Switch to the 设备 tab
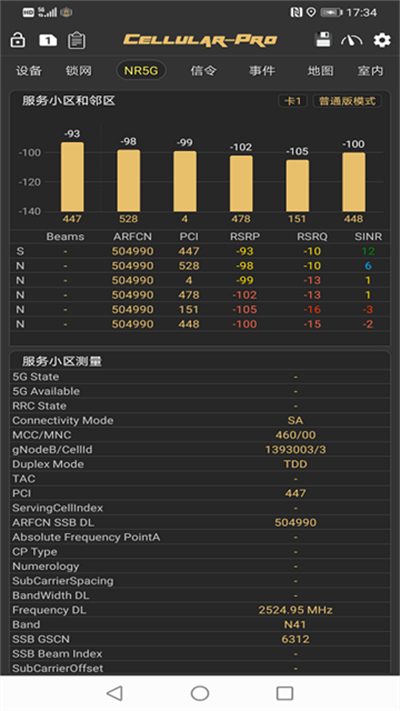This screenshot has height=711, width=400. [x=29, y=71]
